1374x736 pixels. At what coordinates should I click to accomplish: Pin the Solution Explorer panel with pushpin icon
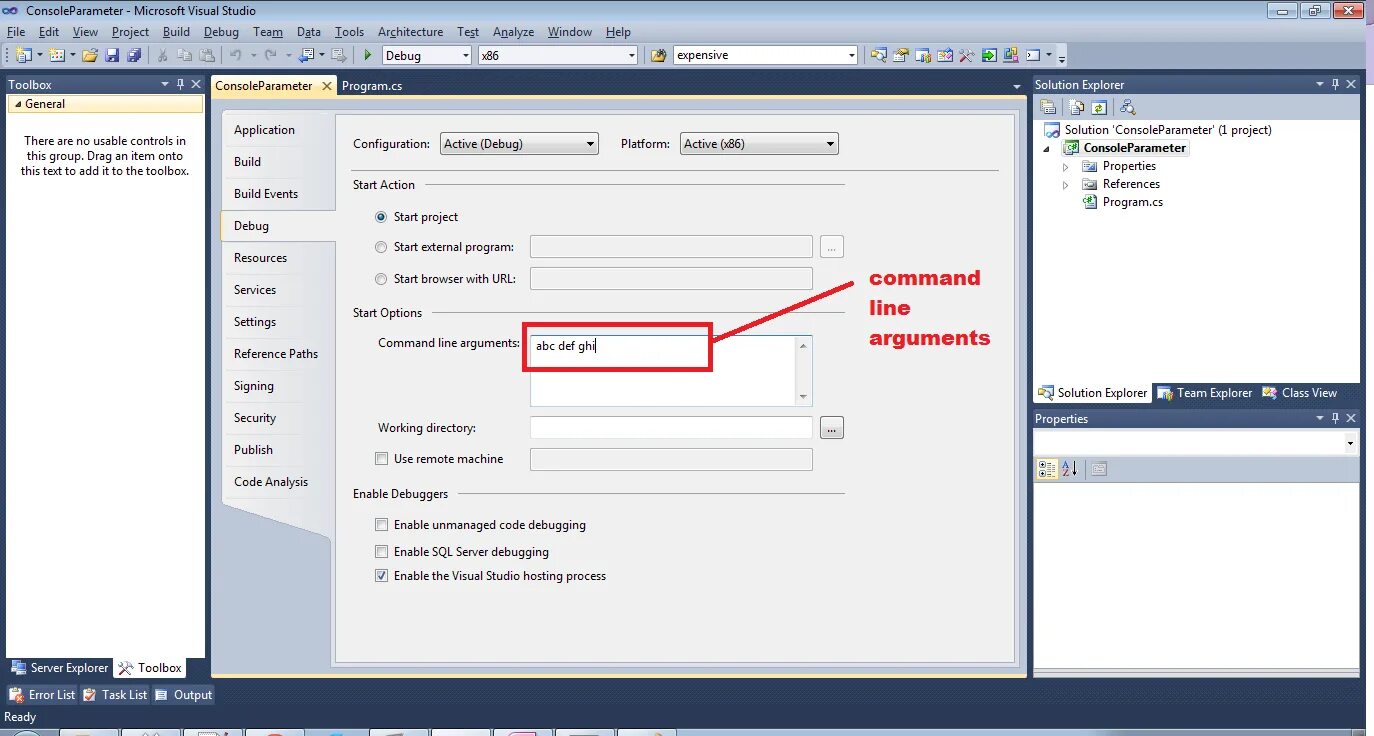click(1335, 85)
